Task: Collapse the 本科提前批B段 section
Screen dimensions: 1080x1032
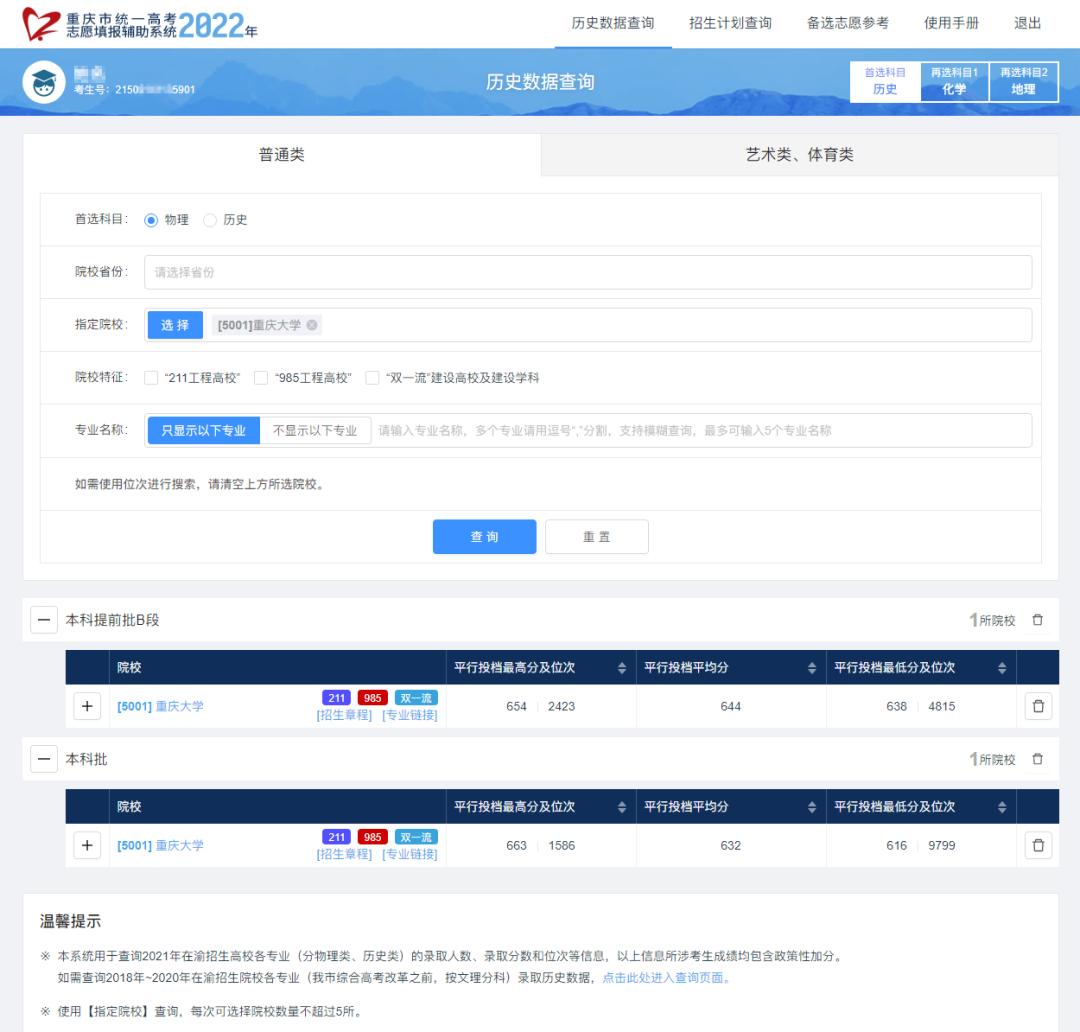Action: pos(44,620)
